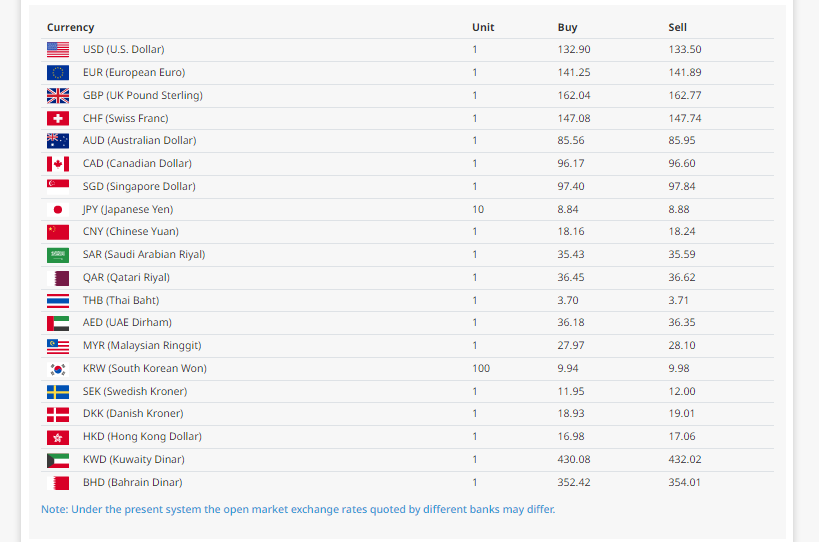Click the AUD (Australian Dollar) row label
The height and width of the screenshot is (542, 819).
point(139,140)
